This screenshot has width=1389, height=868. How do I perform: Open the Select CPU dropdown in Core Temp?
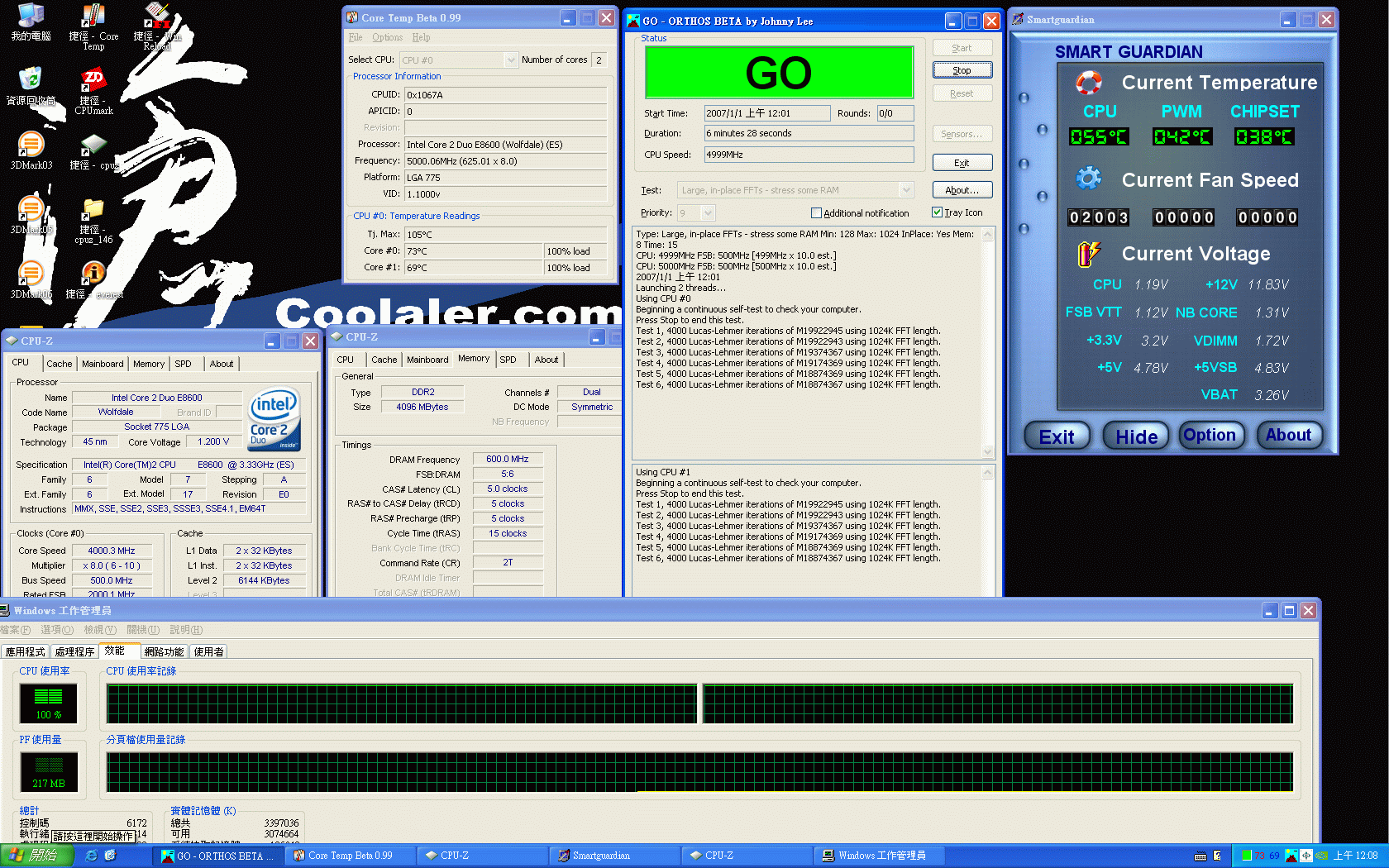511,60
